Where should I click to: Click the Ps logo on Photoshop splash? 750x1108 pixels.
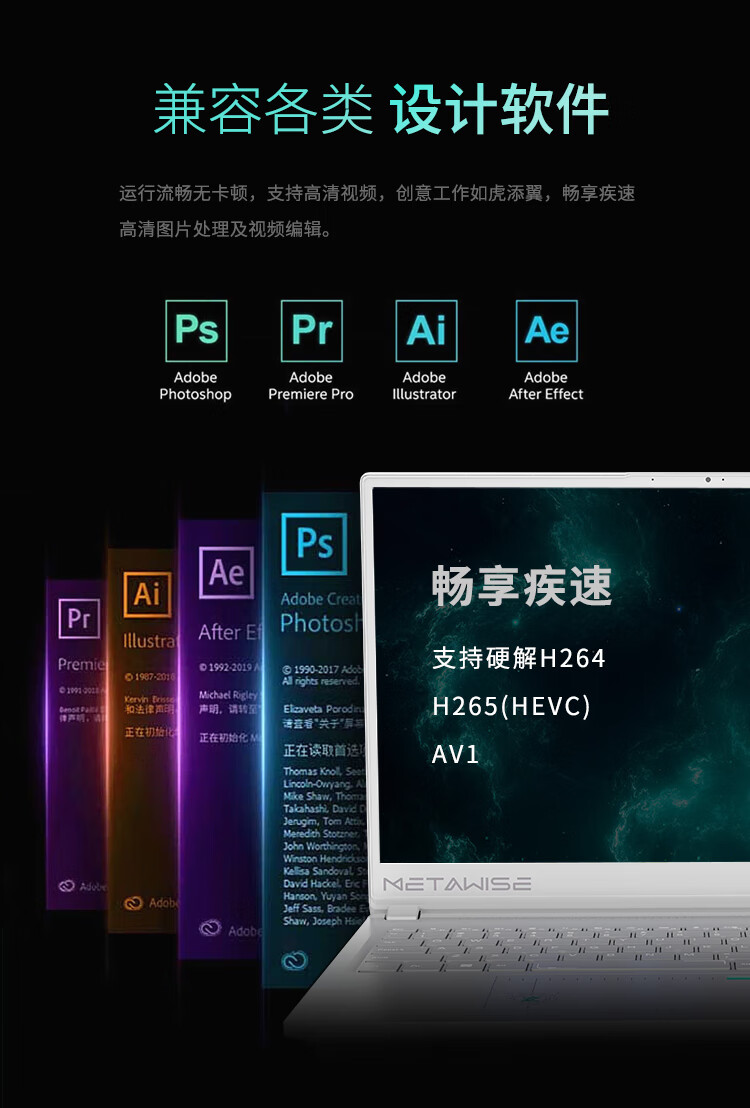click(x=314, y=543)
